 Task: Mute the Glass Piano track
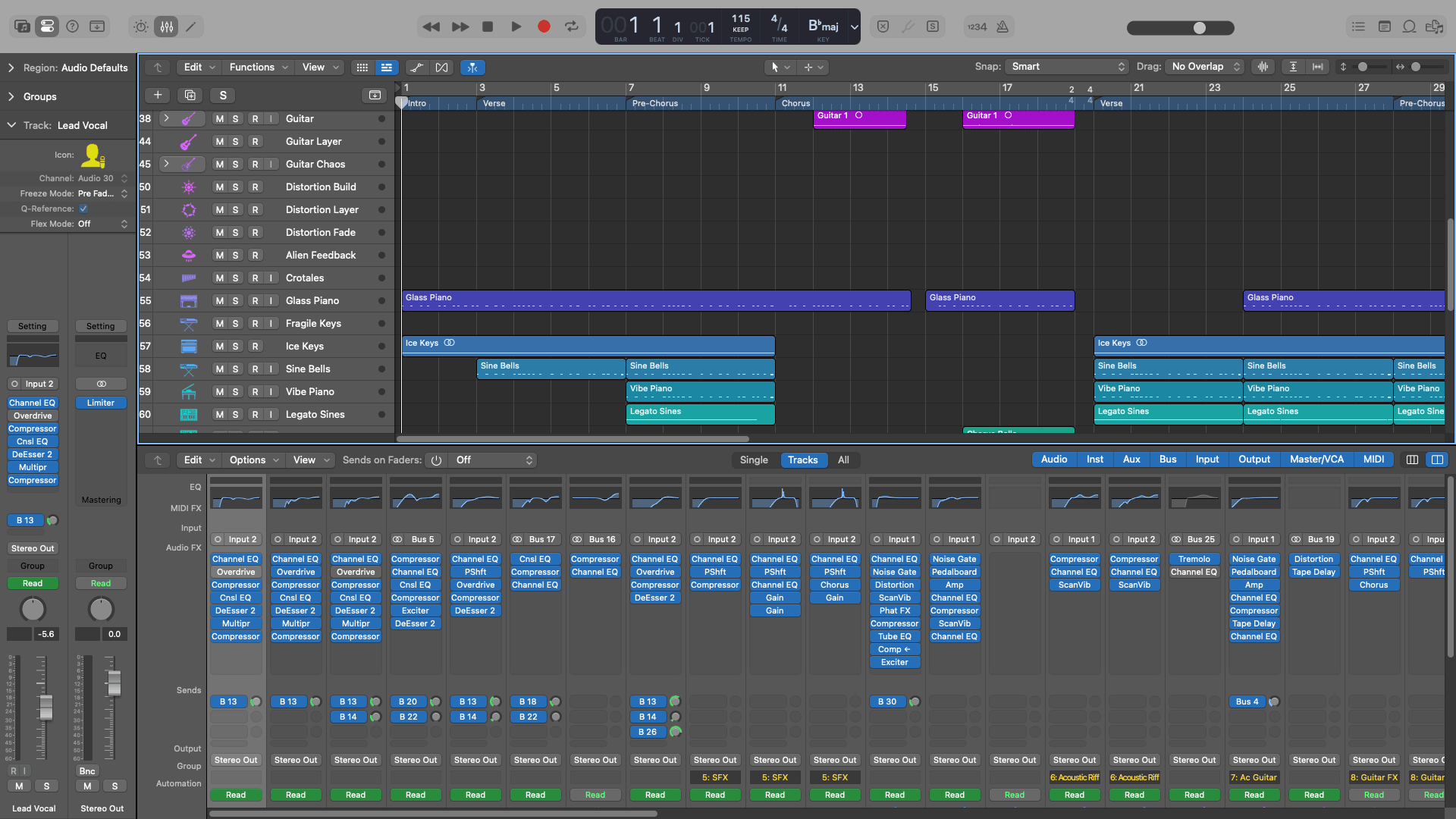click(x=219, y=300)
